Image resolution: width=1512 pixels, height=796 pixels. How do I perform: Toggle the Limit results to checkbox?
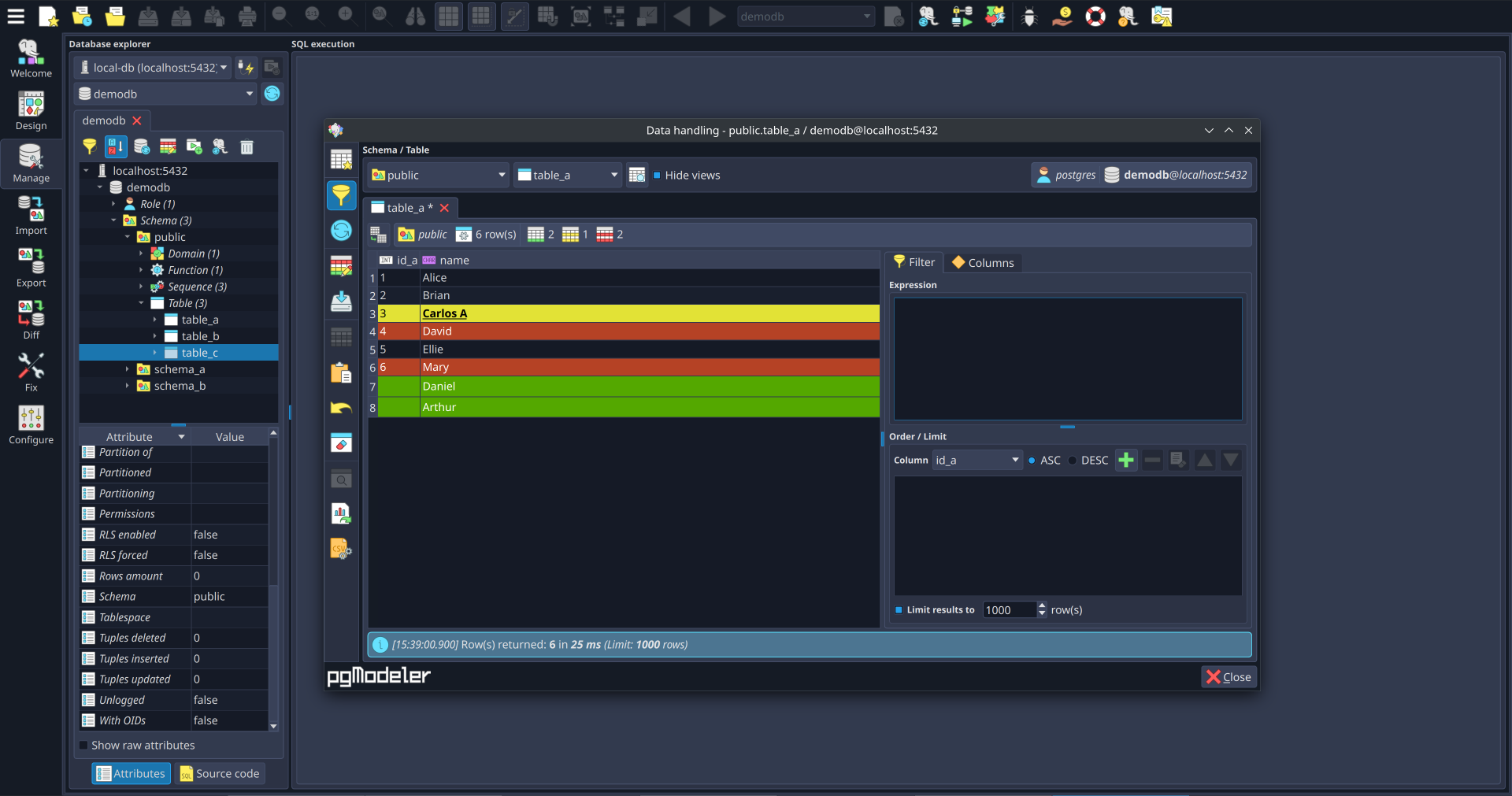[899, 609]
